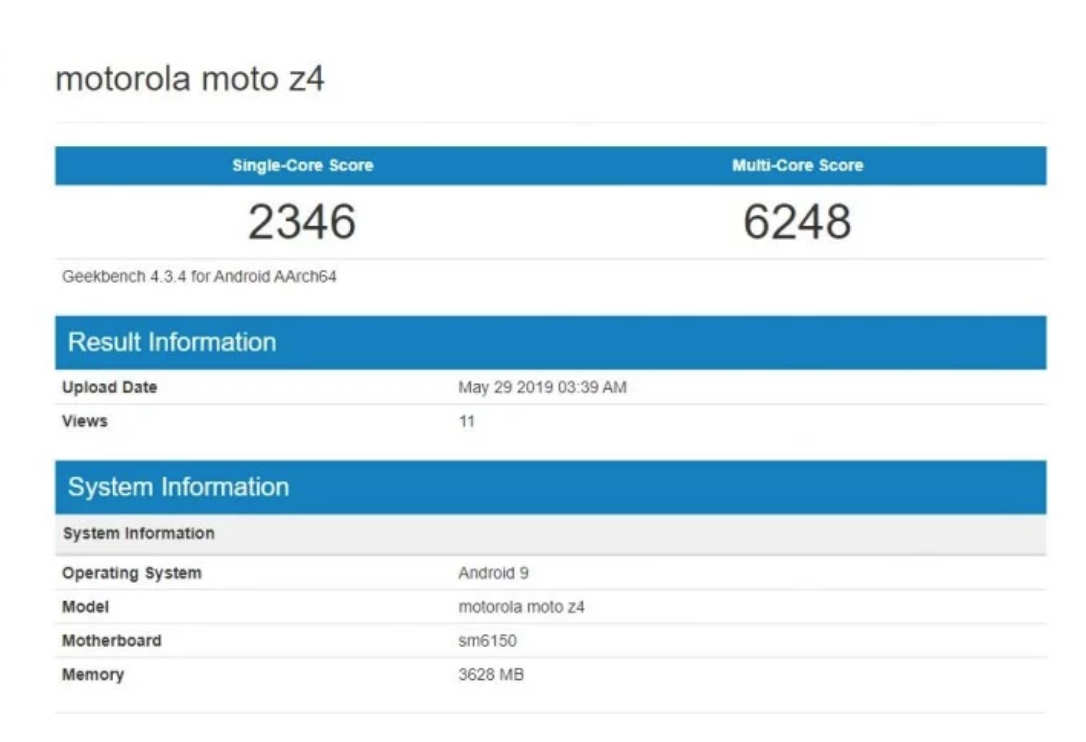The image size is (1086, 742).
Task: Click the 'motorola moto z4' page title
Action: pyautogui.click(x=190, y=79)
